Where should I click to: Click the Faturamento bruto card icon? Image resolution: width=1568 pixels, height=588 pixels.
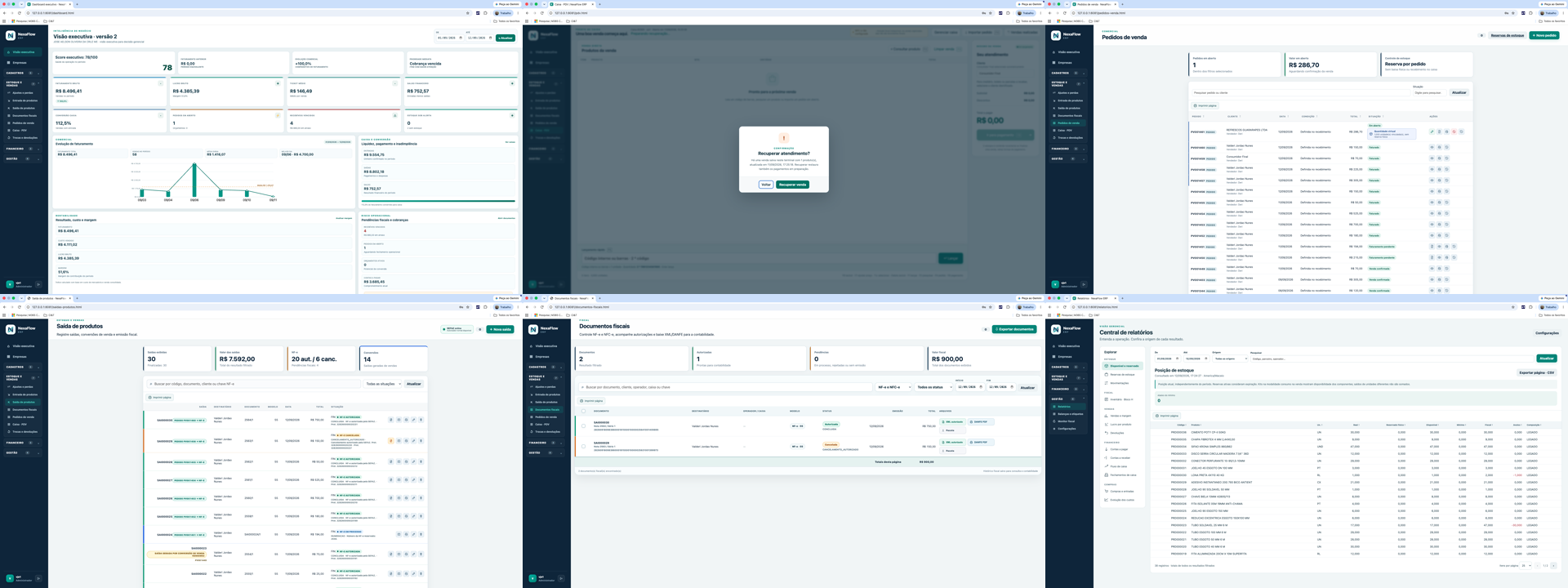[161, 83]
